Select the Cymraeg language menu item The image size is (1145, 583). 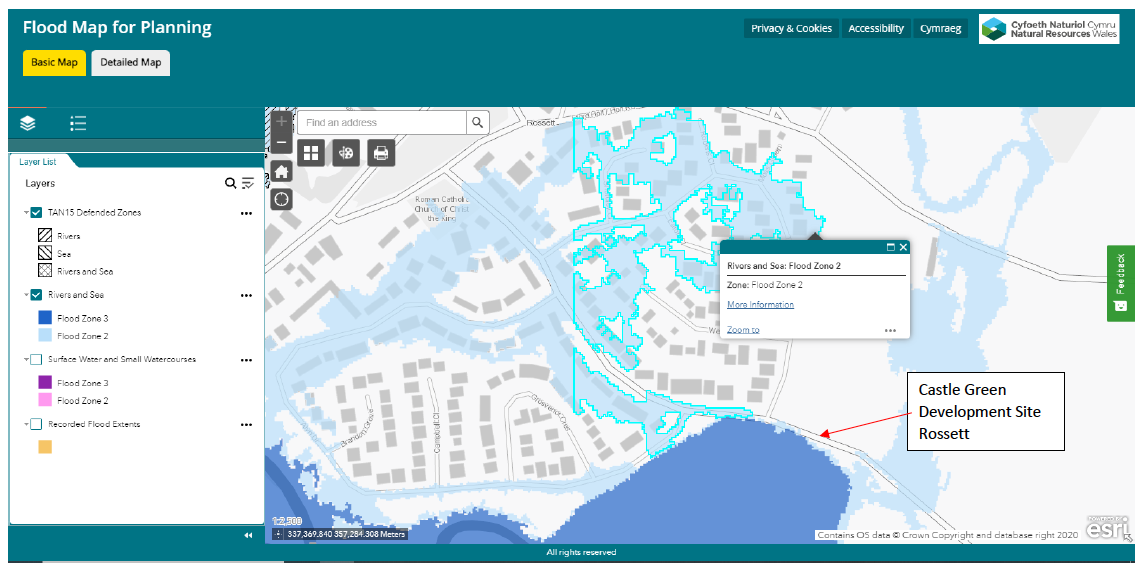click(x=939, y=28)
